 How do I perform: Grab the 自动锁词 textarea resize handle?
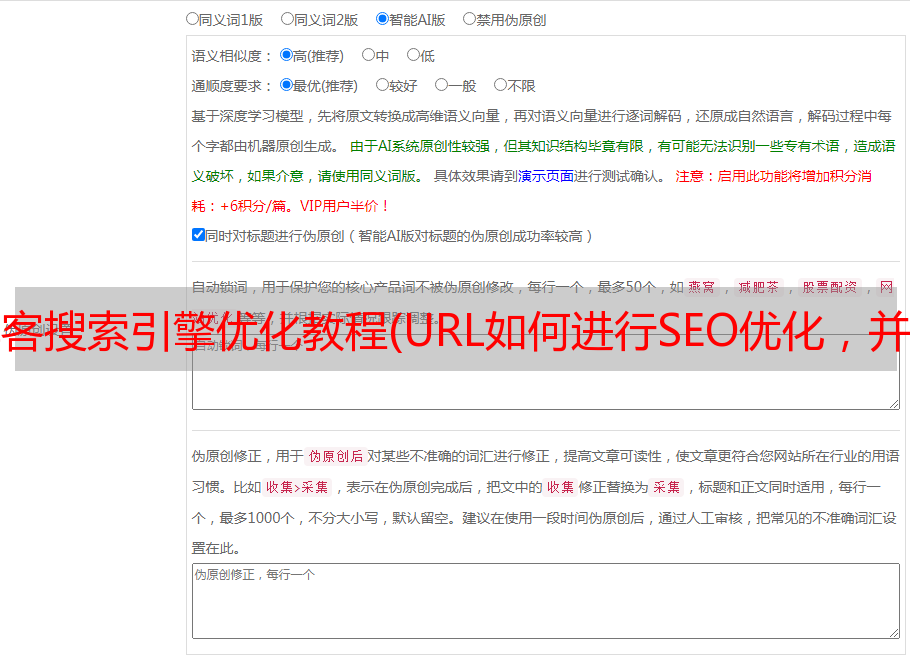click(894, 404)
